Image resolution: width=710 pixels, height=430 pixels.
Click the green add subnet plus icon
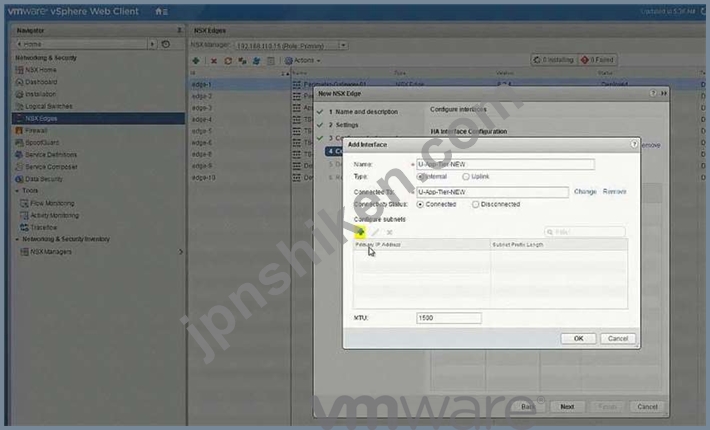point(360,232)
